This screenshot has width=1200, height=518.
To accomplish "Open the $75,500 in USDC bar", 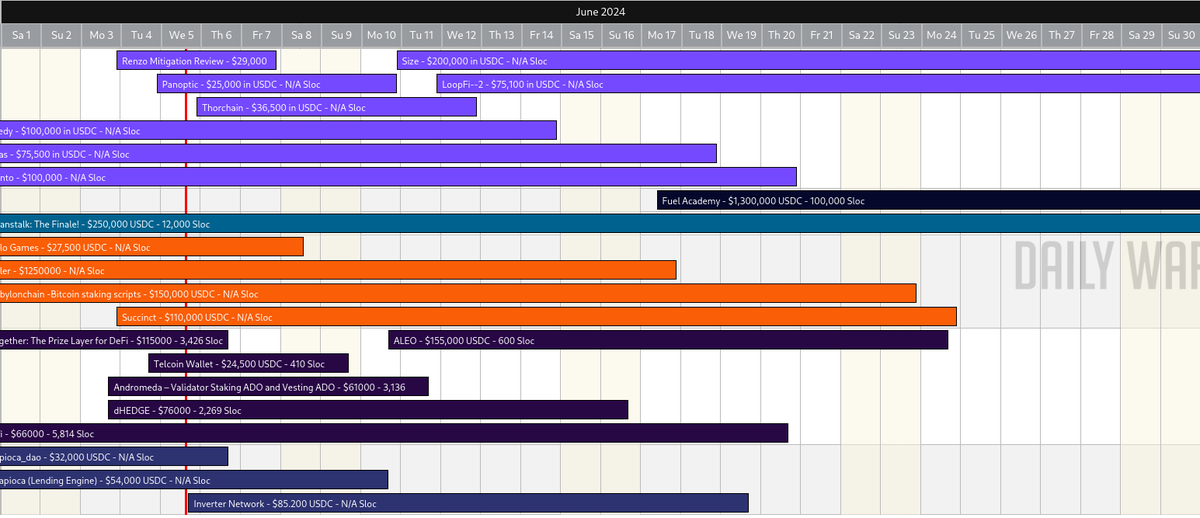I will [358, 154].
